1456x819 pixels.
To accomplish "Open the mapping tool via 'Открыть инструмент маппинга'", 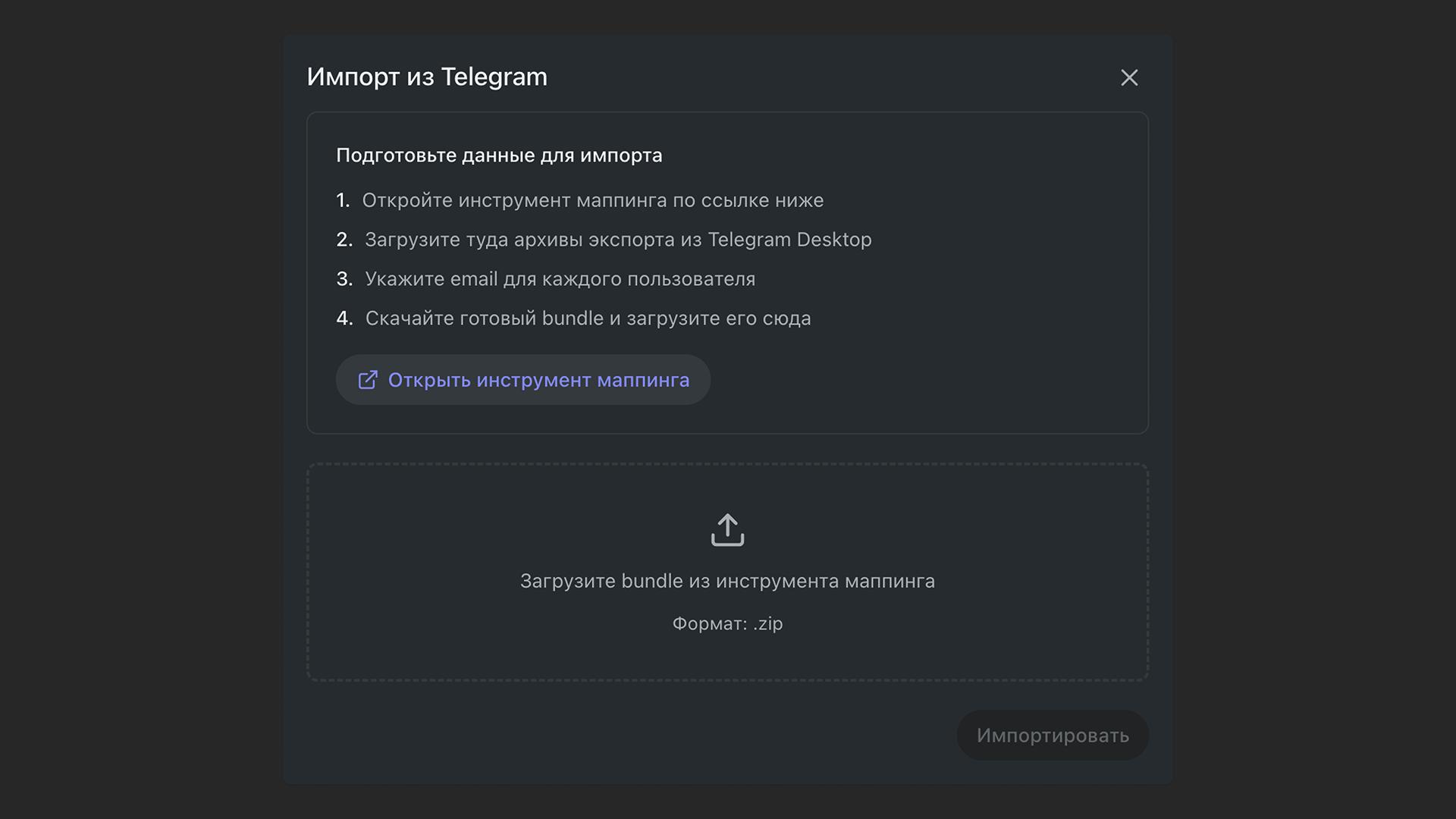I will pyautogui.click(x=522, y=380).
